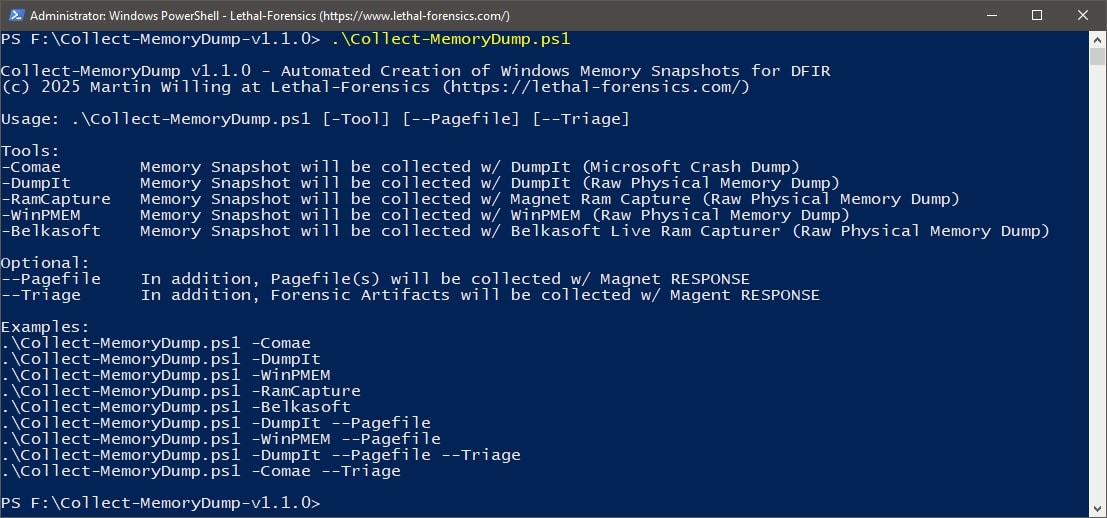This screenshot has height=518, width=1107.
Task: Click the -RamCapture tool entry
Action: [x=55, y=199]
